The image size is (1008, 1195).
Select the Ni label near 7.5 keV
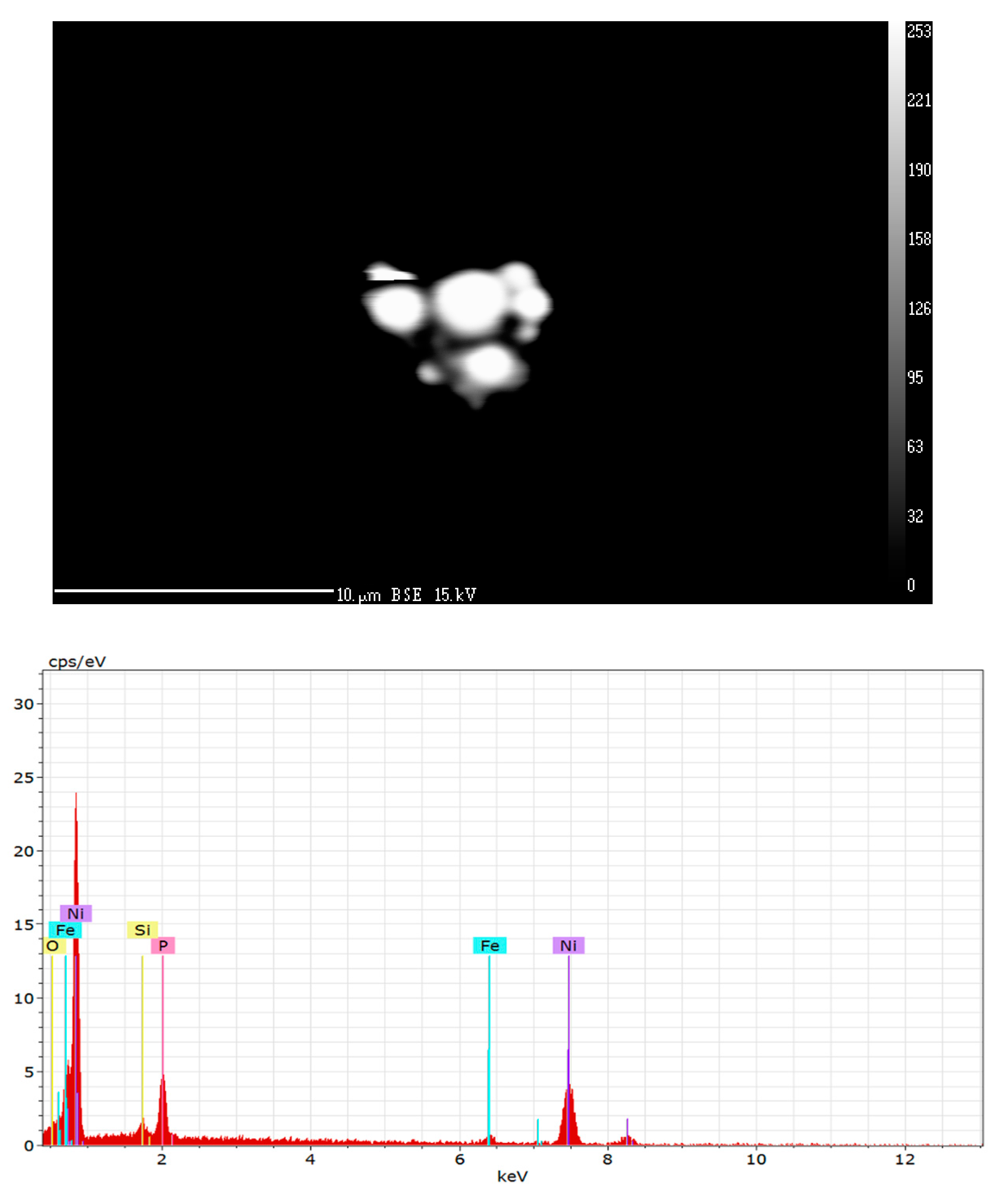[569, 945]
